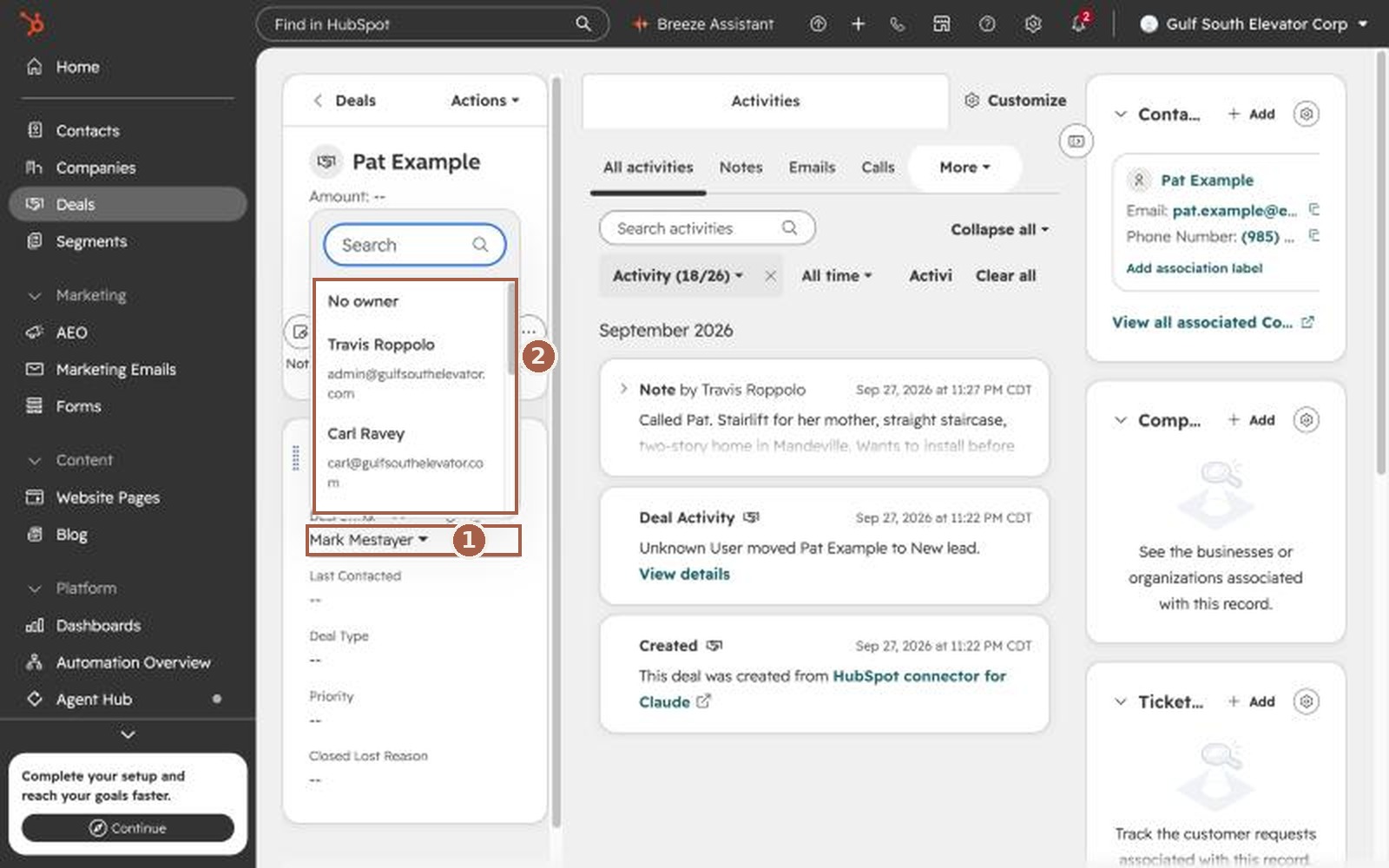This screenshot has width=1389, height=868.
Task: Open the notifications bell
Action: (x=1079, y=23)
